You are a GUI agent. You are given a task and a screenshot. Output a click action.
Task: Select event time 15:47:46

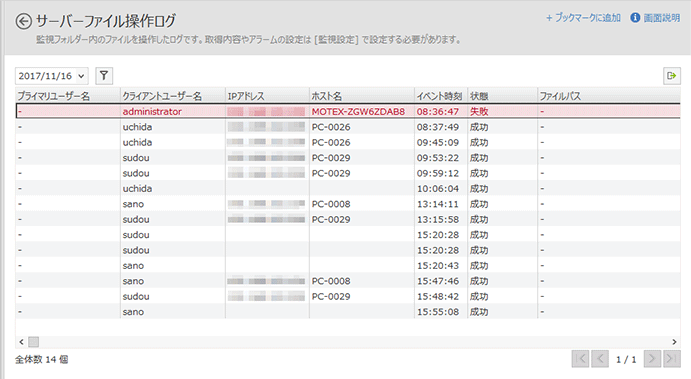[438, 281]
